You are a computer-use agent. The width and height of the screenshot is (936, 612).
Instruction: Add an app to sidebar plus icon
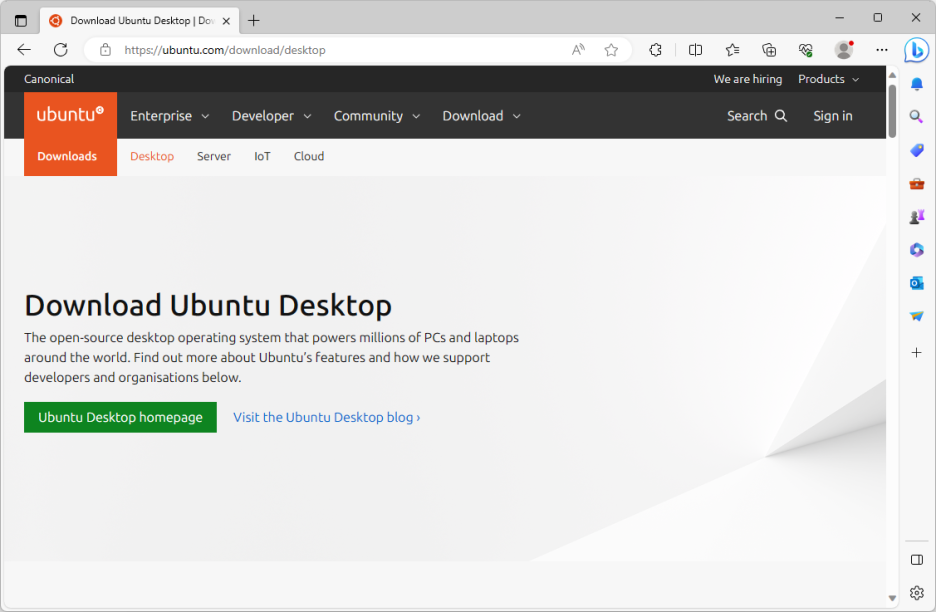click(x=917, y=352)
